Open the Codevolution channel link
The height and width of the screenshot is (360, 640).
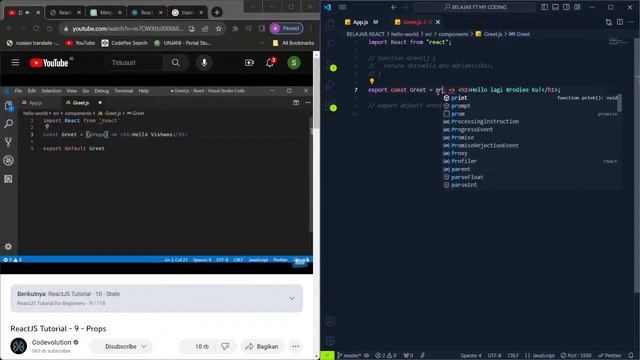pos(51,342)
